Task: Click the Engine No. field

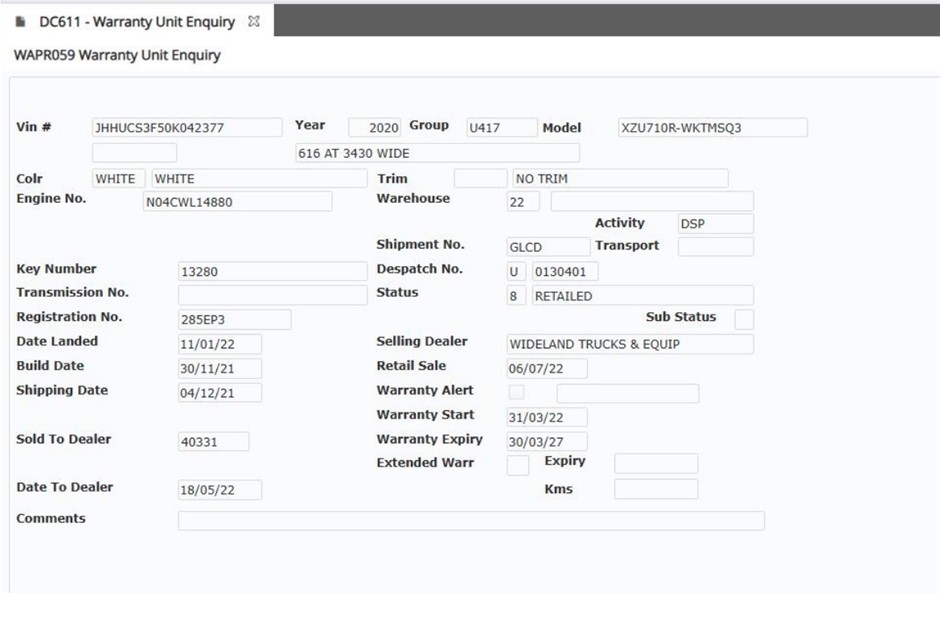Action: (x=238, y=202)
